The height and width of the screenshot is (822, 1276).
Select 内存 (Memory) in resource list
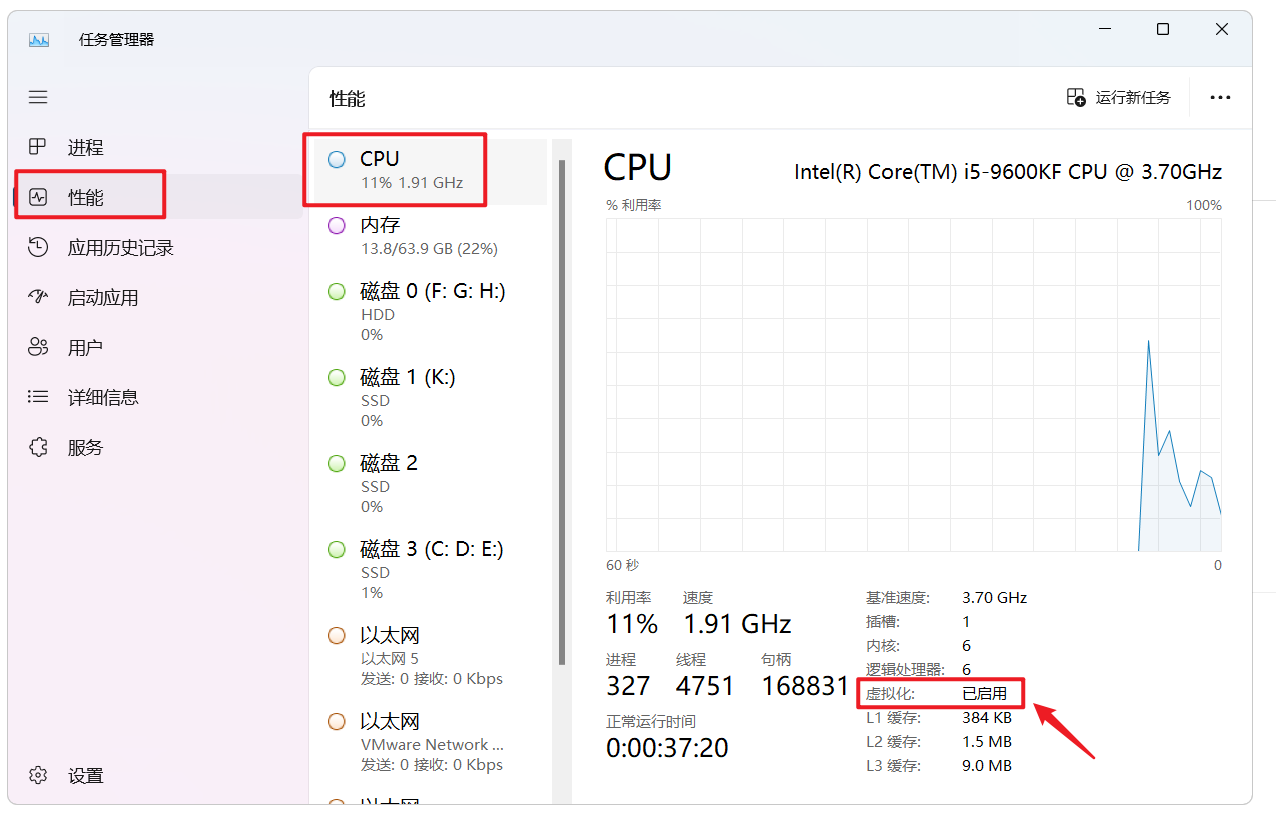point(430,236)
